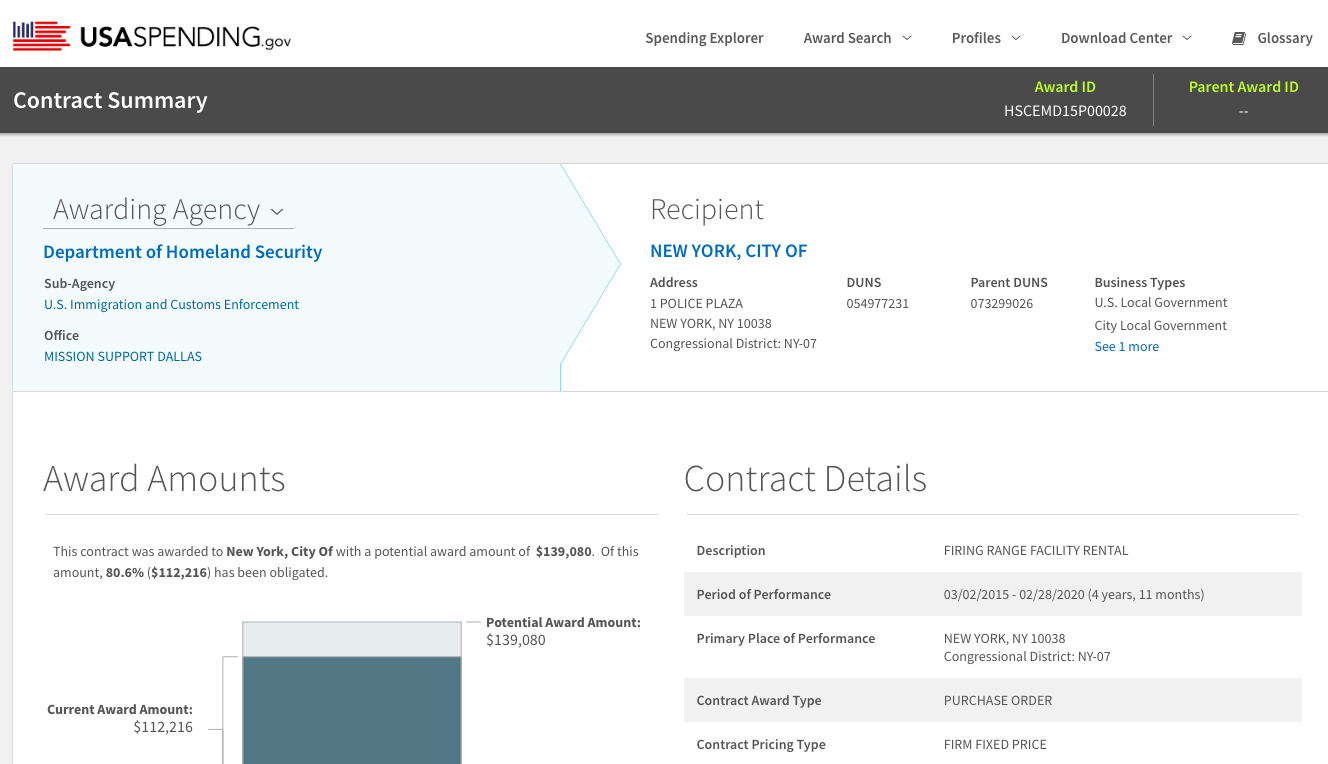Click the FIRING RANGE FACILITY RENTAL description

[x=1035, y=550]
